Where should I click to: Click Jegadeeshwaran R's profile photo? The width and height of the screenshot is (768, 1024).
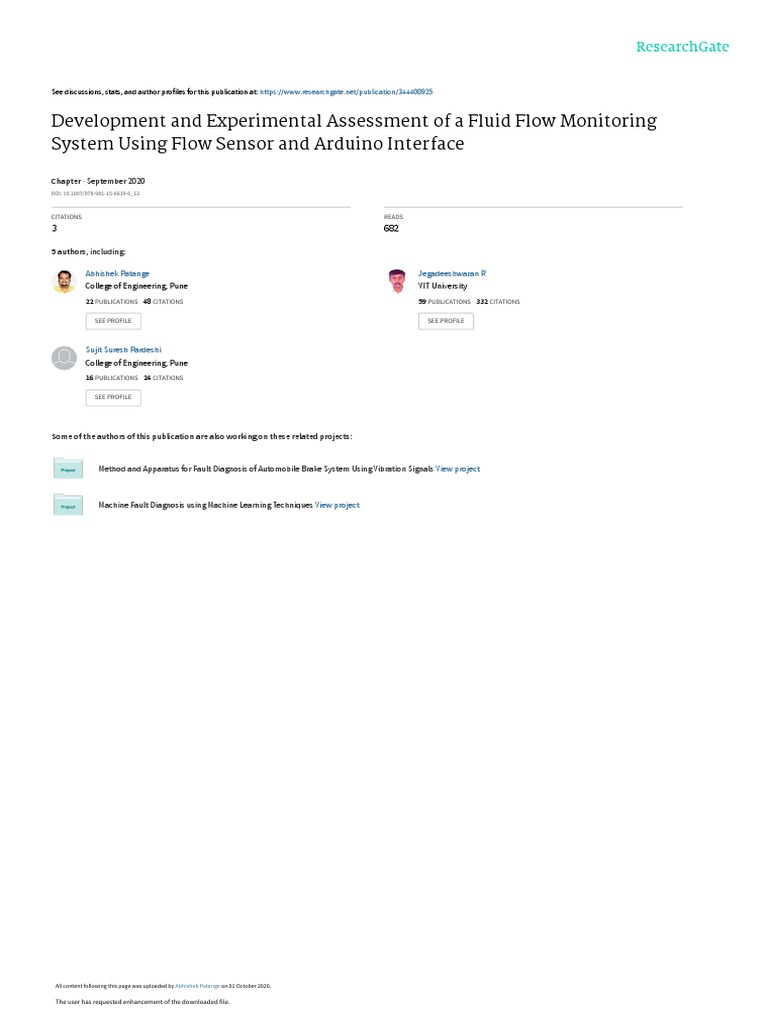(x=397, y=282)
